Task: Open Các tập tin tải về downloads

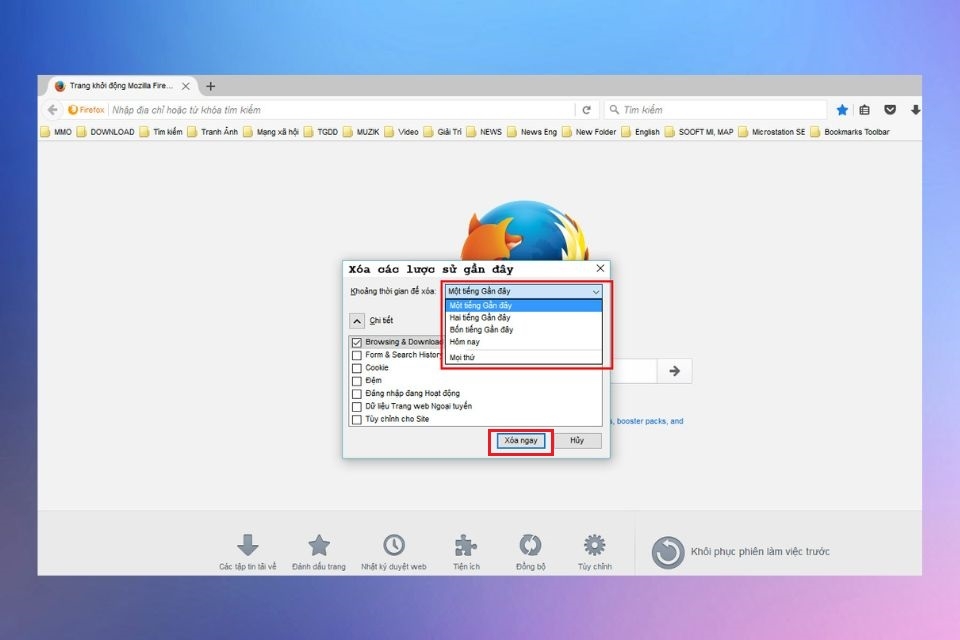Action: (x=247, y=552)
